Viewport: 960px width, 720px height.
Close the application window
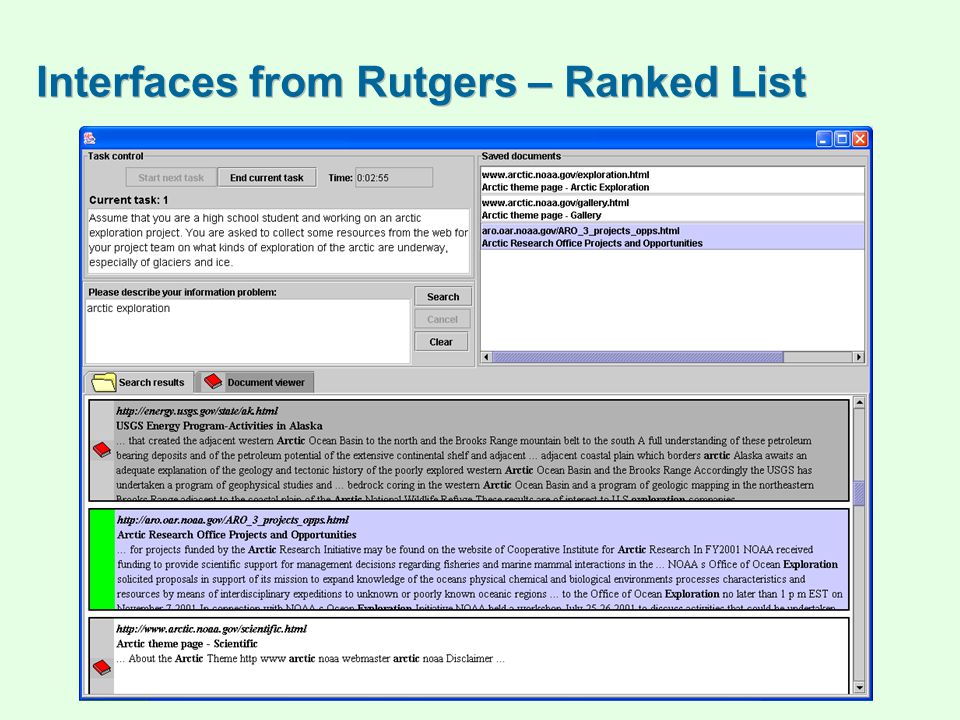pos(860,139)
